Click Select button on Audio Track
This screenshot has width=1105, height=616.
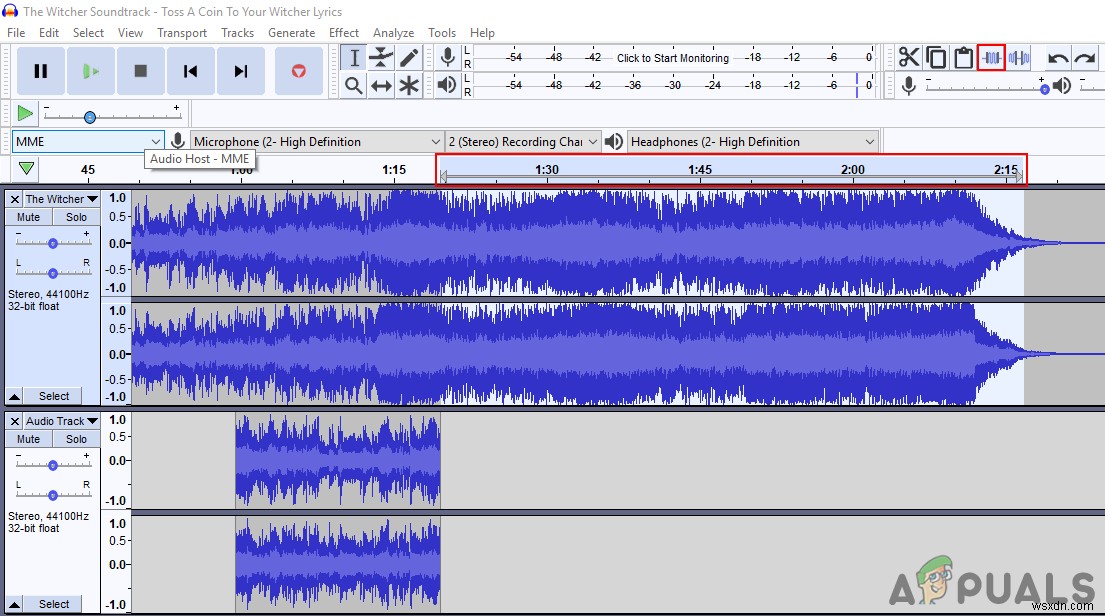coord(54,604)
